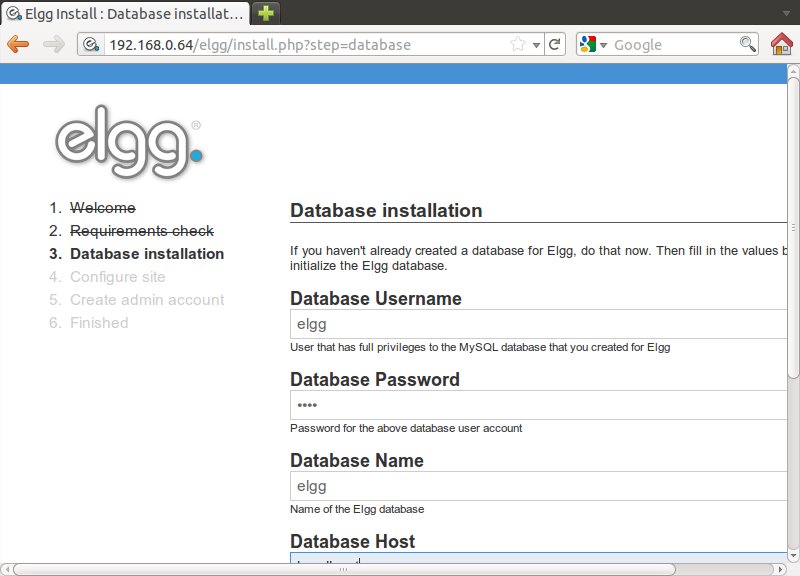Click the Requirements check step
The height and width of the screenshot is (576, 800).
[x=141, y=231]
